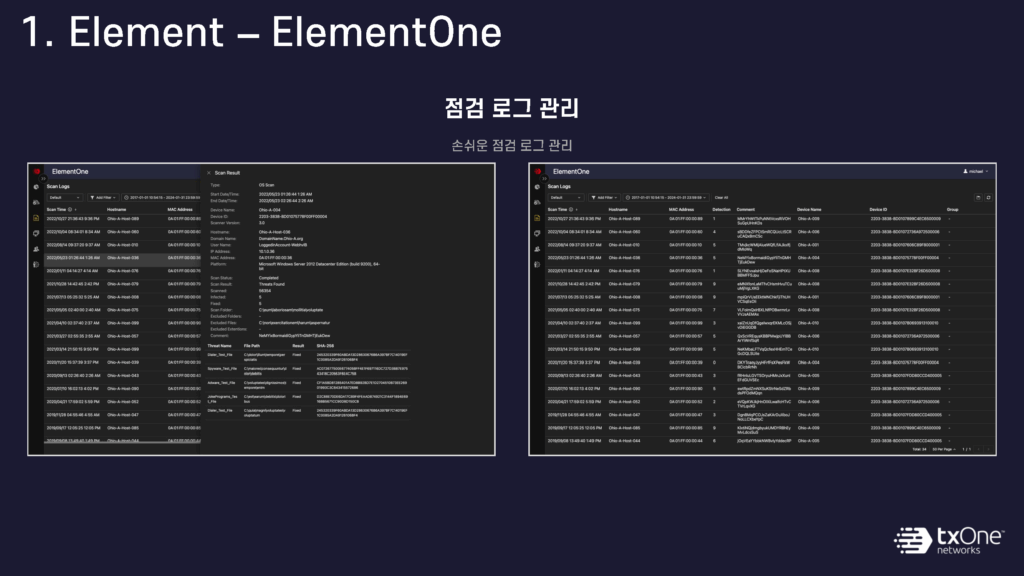Sort by the Hostname column header in right table

click(619, 208)
